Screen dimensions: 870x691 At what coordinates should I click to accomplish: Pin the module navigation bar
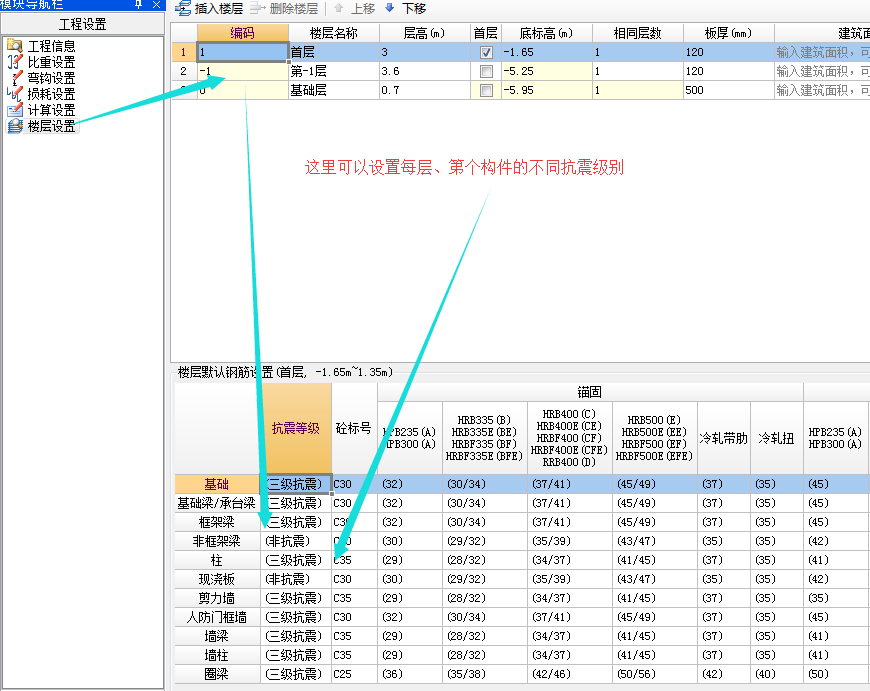(x=139, y=4)
